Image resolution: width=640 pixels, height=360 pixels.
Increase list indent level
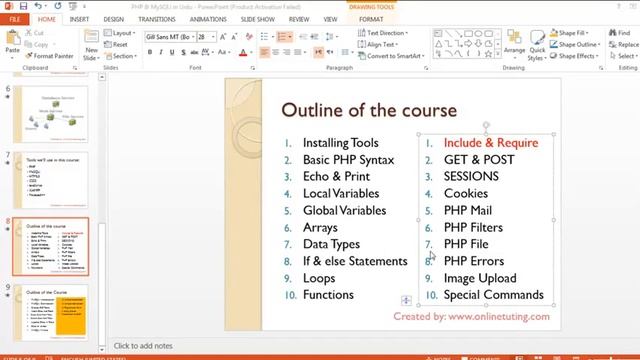click(314, 37)
